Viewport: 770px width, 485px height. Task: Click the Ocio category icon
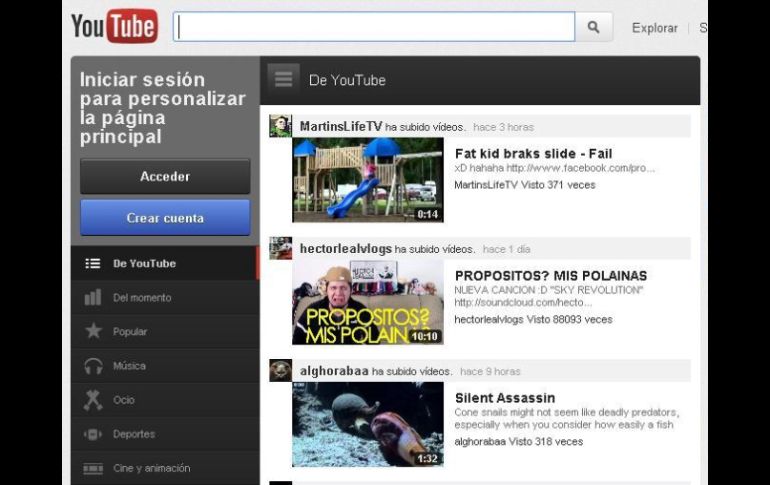click(93, 400)
